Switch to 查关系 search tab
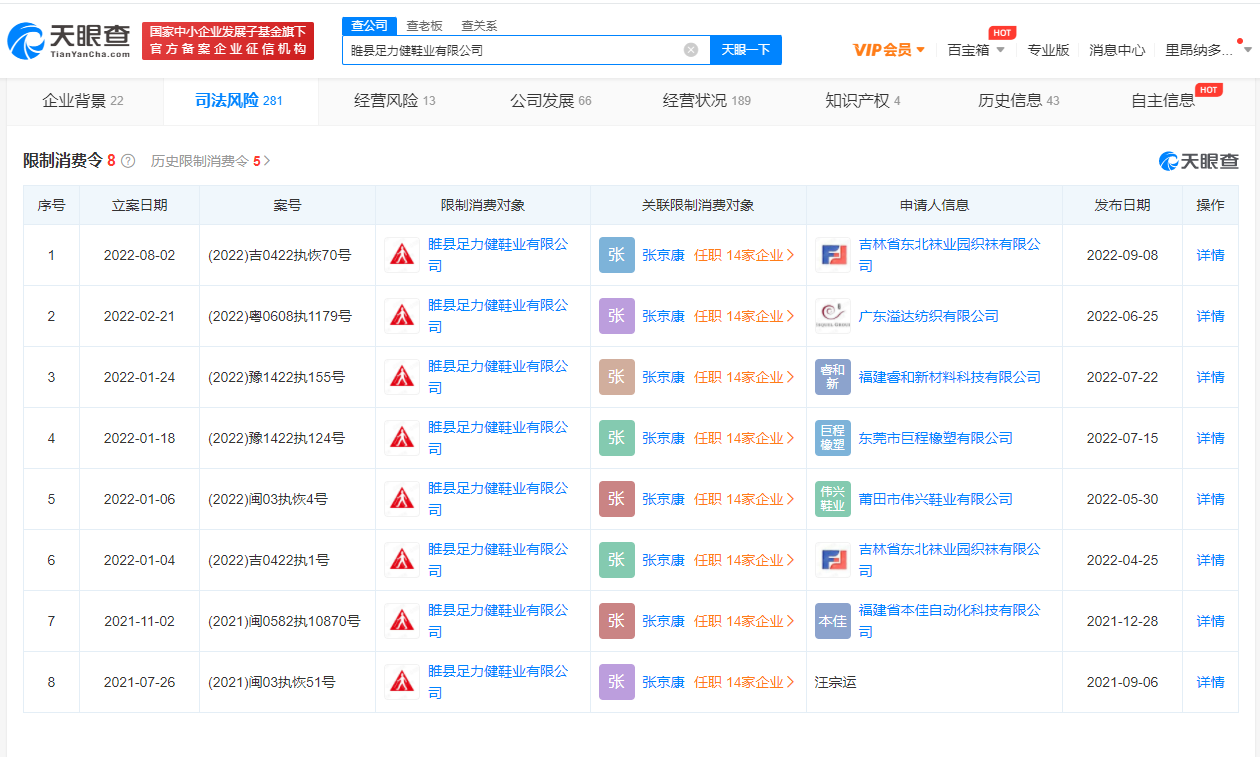The width and height of the screenshot is (1260, 757). [479, 26]
